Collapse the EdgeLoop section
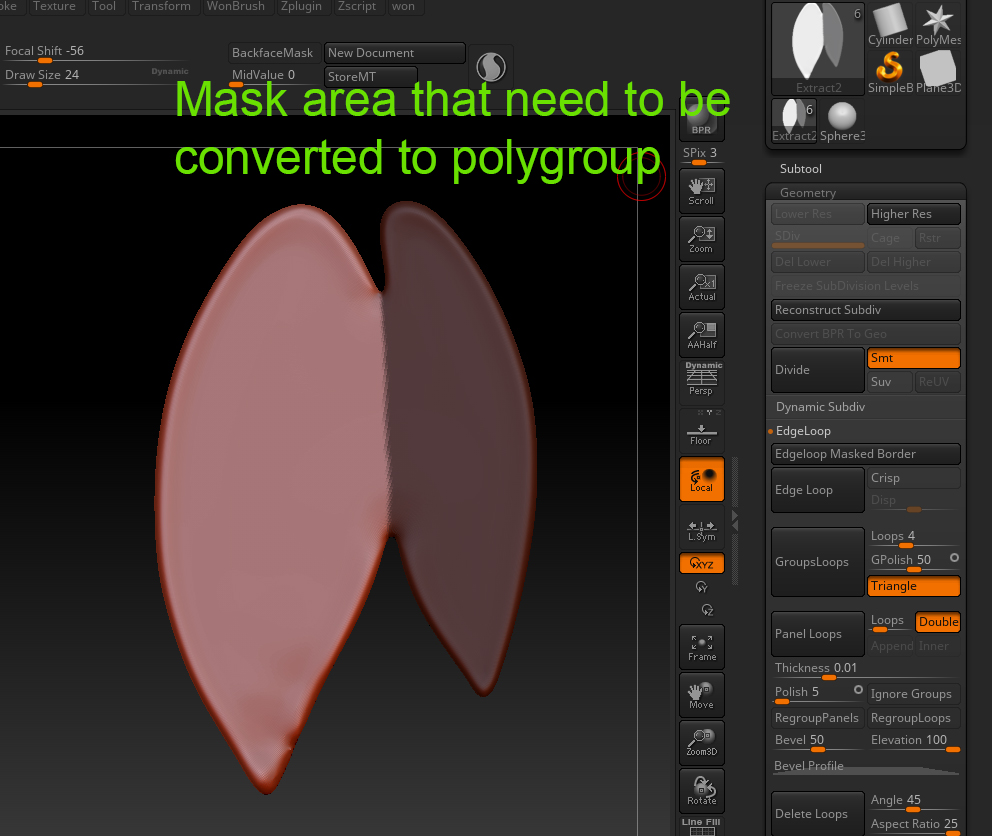 coord(806,430)
